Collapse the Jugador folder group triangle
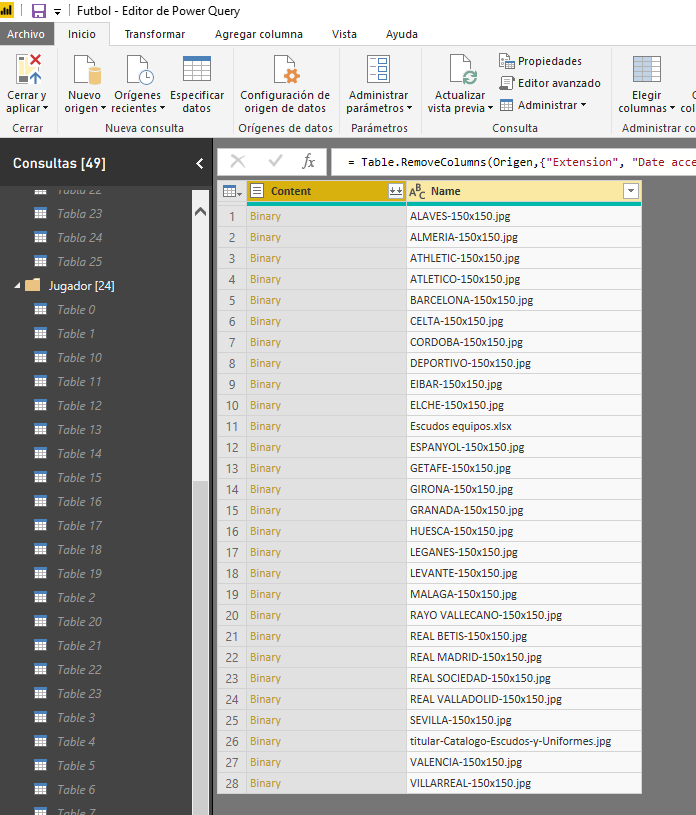The width and height of the screenshot is (696, 815). [17, 285]
